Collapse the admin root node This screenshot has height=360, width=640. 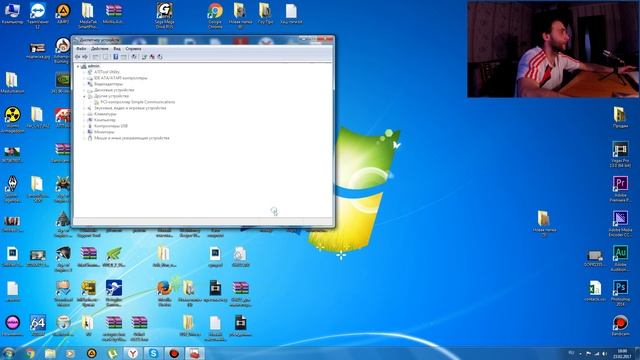pyautogui.click(x=78, y=66)
